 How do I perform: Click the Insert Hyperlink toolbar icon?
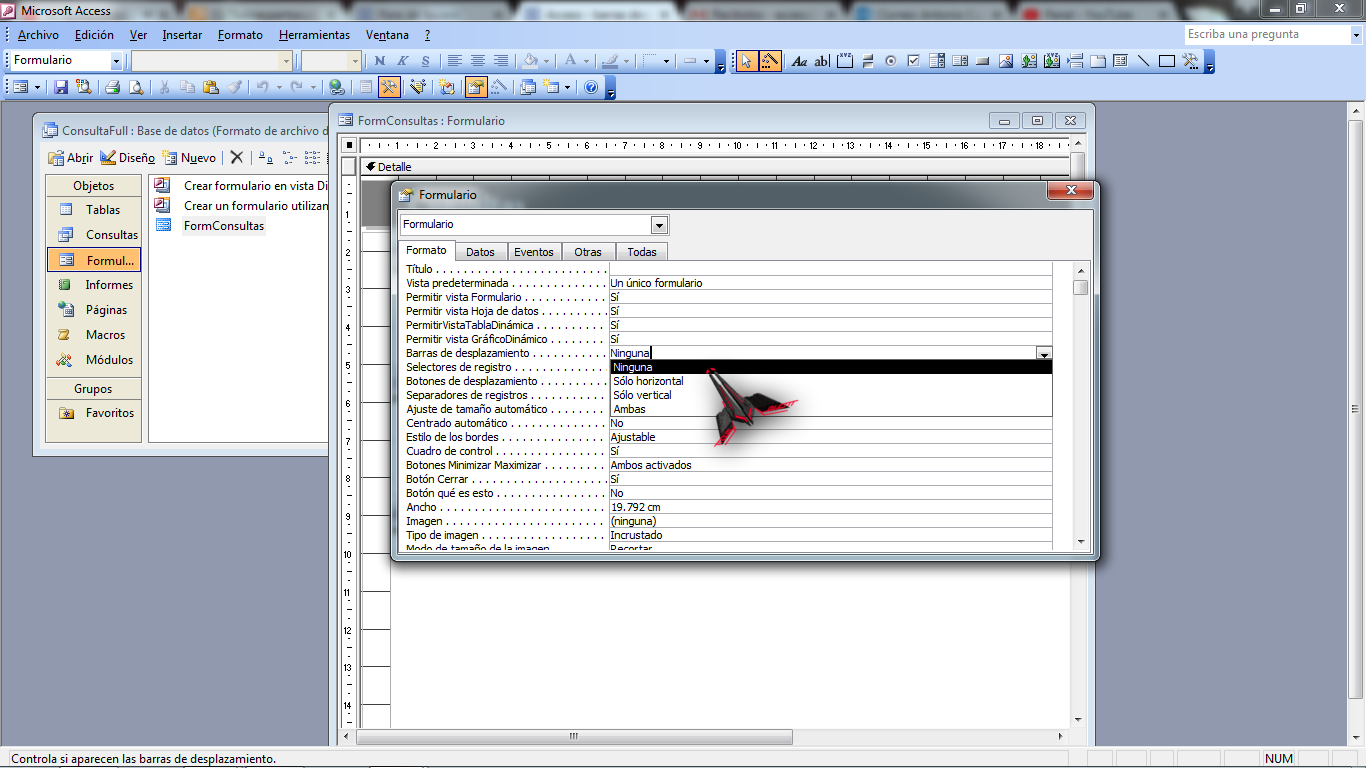coord(337,87)
